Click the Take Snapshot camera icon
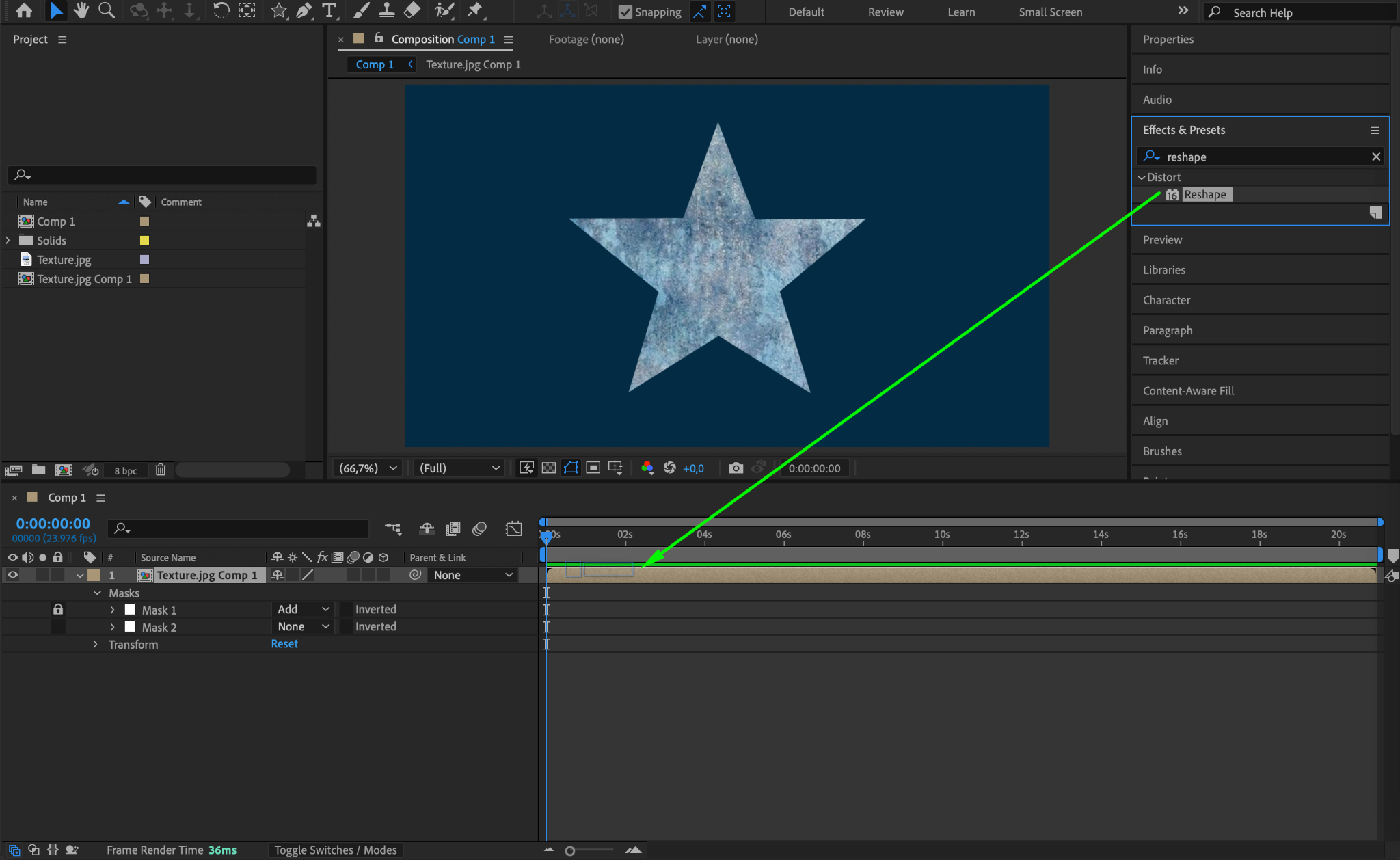The image size is (1400, 860). 736,468
